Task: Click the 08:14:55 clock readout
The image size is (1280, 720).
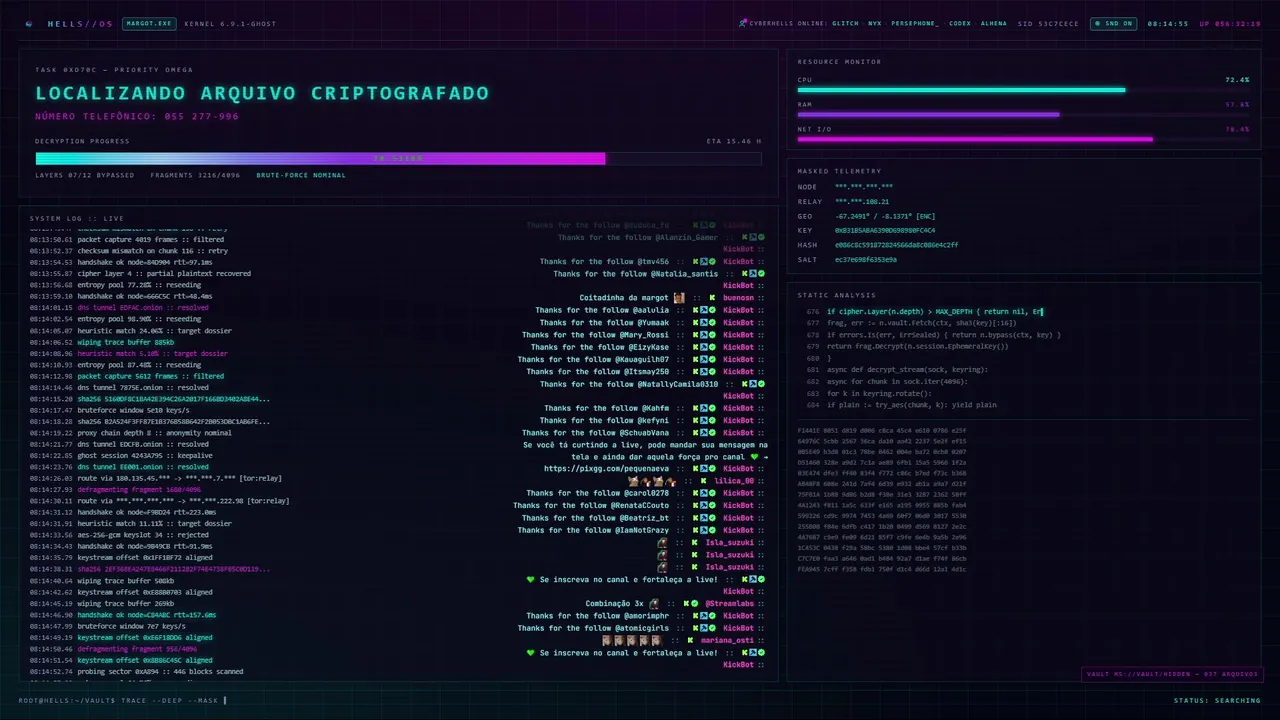Action: pyautogui.click(x=1168, y=23)
